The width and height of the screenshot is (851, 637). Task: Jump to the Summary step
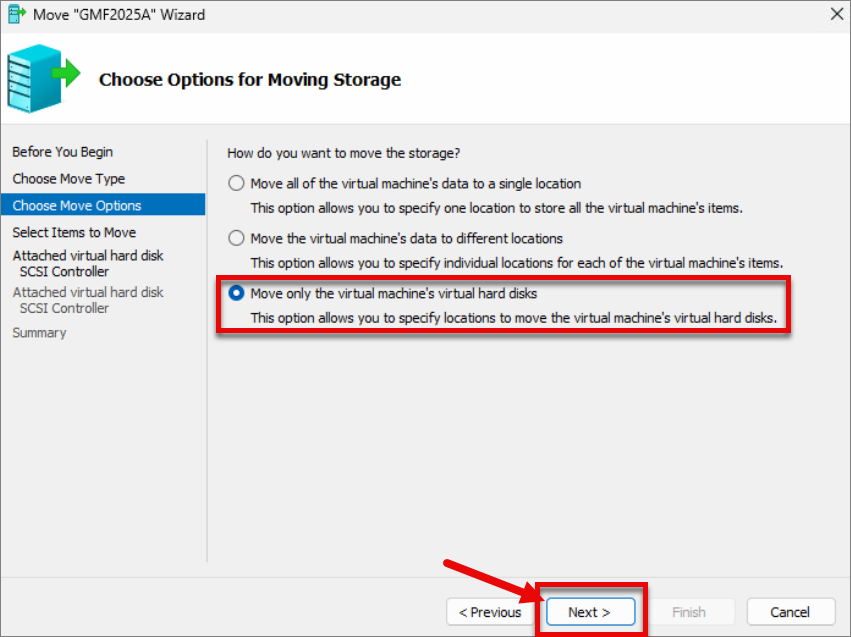tap(39, 333)
